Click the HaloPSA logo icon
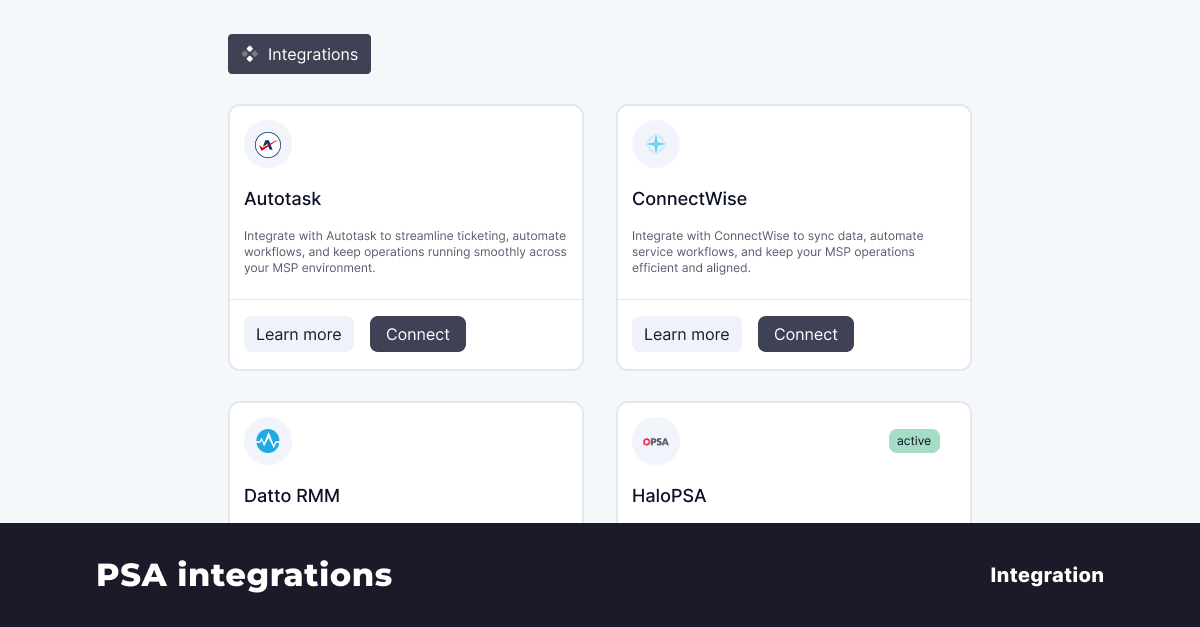 coord(656,441)
